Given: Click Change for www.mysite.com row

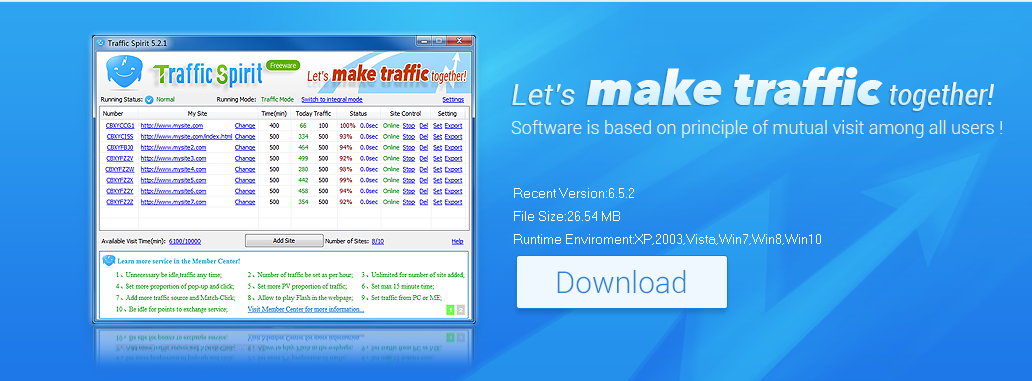Looking at the screenshot, I should point(245,125).
